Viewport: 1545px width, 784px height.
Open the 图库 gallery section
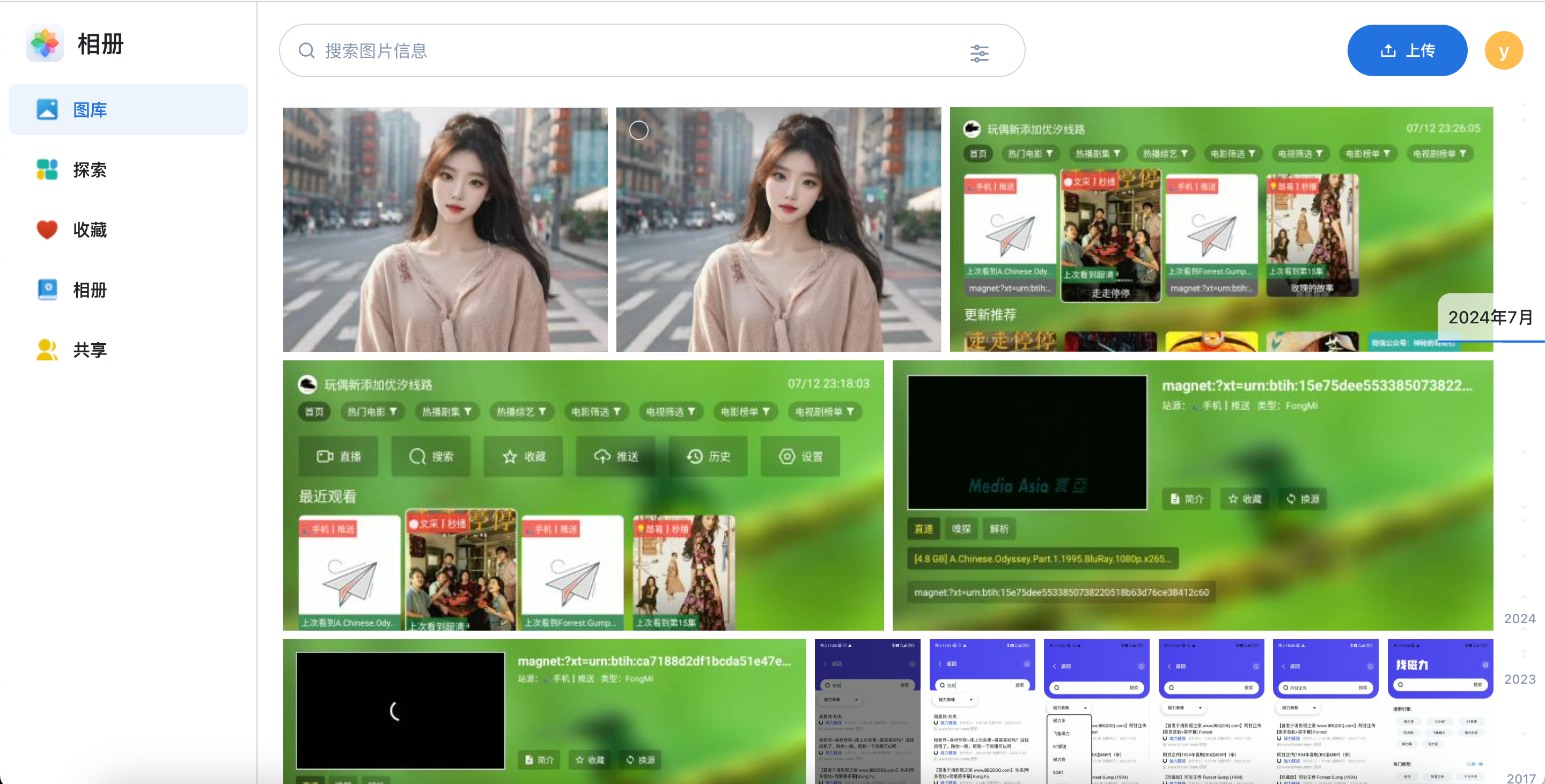(x=128, y=110)
